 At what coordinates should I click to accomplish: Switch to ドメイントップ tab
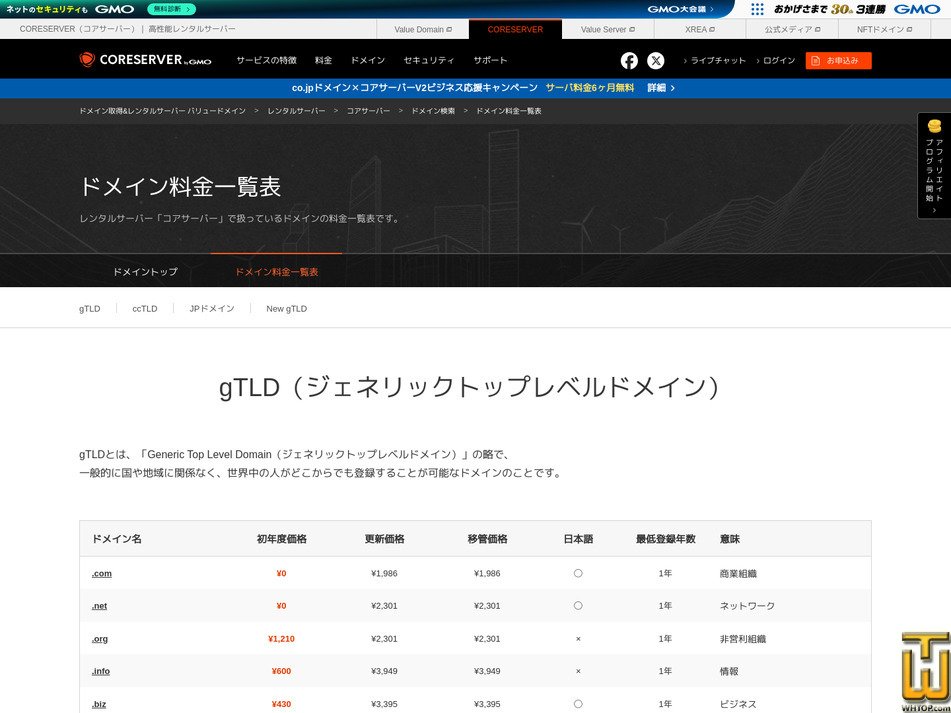coord(145,272)
